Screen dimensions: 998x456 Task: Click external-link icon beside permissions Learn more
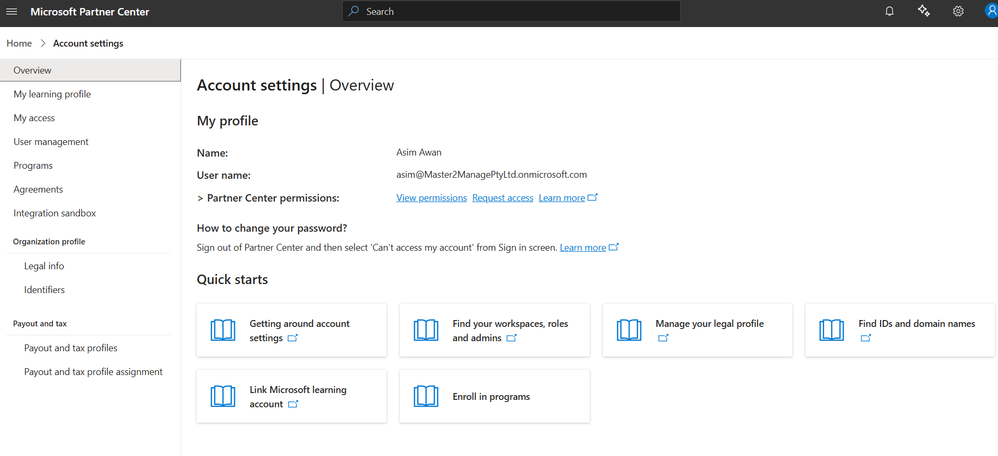pyautogui.click(x=593, y=197)
